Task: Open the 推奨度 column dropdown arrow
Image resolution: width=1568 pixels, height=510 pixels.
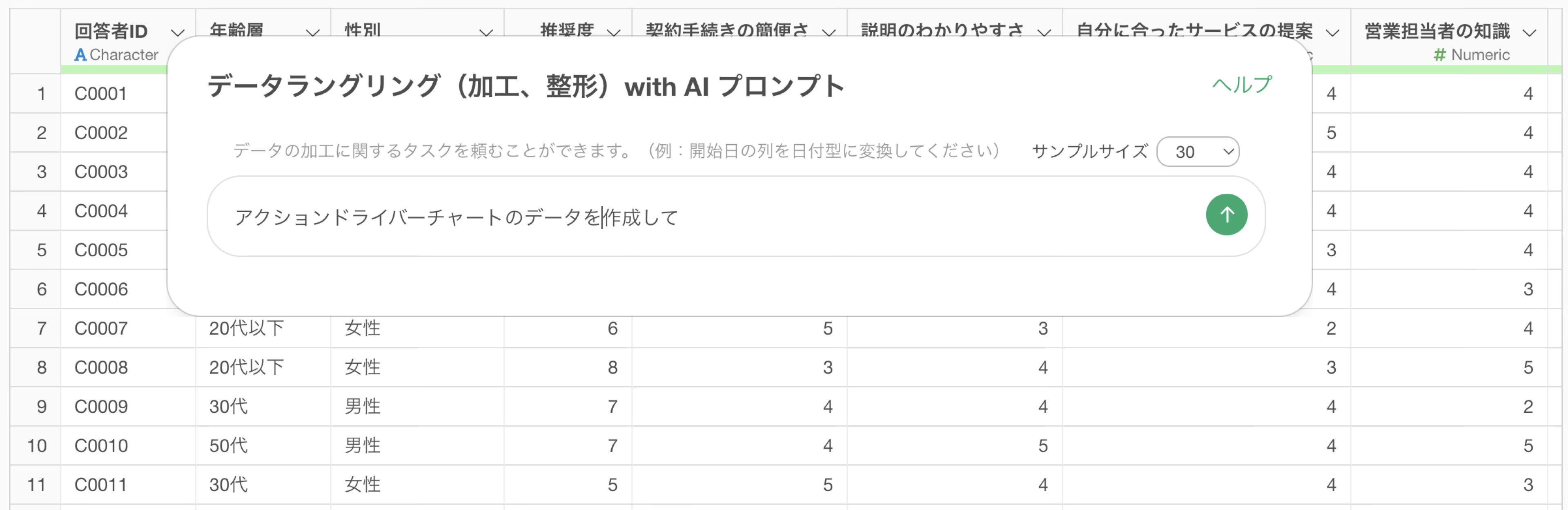Action: tap(614, 33)
